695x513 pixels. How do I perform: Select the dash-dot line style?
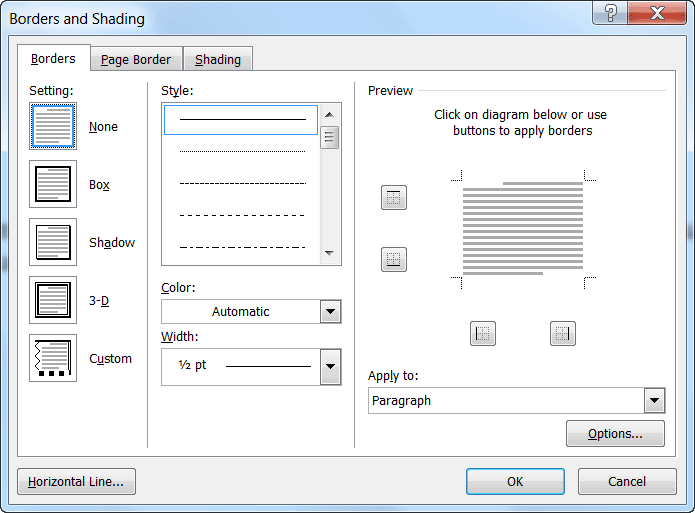[x=242, y=247]
